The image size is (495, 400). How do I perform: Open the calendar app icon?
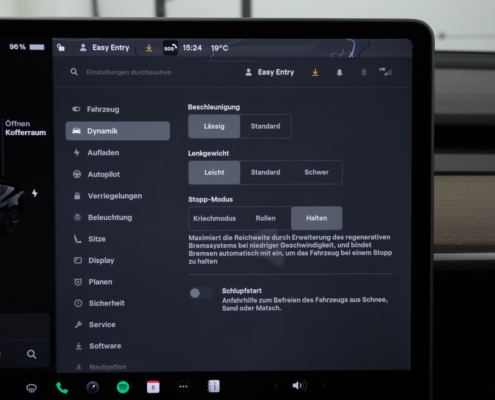[153, 387]
